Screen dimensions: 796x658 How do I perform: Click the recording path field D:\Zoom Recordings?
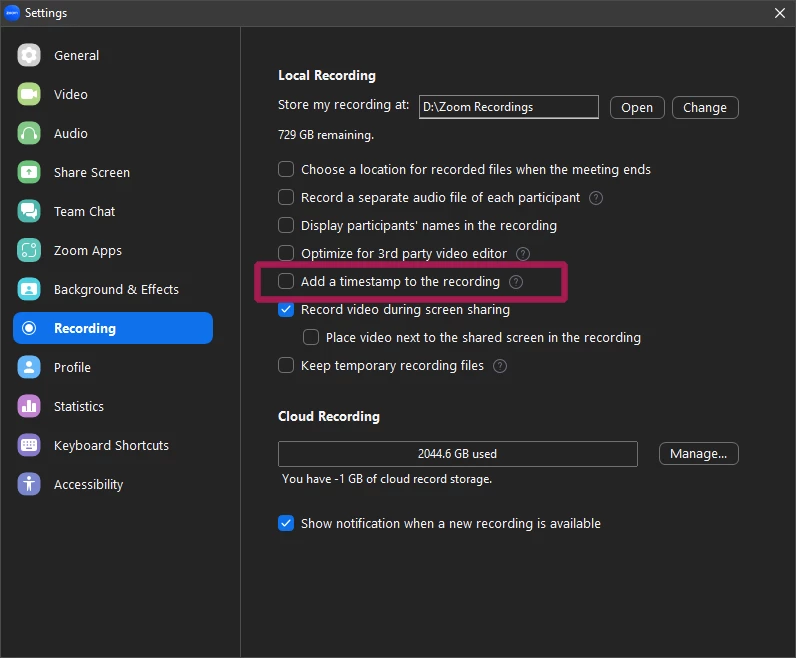click(509, 107)
